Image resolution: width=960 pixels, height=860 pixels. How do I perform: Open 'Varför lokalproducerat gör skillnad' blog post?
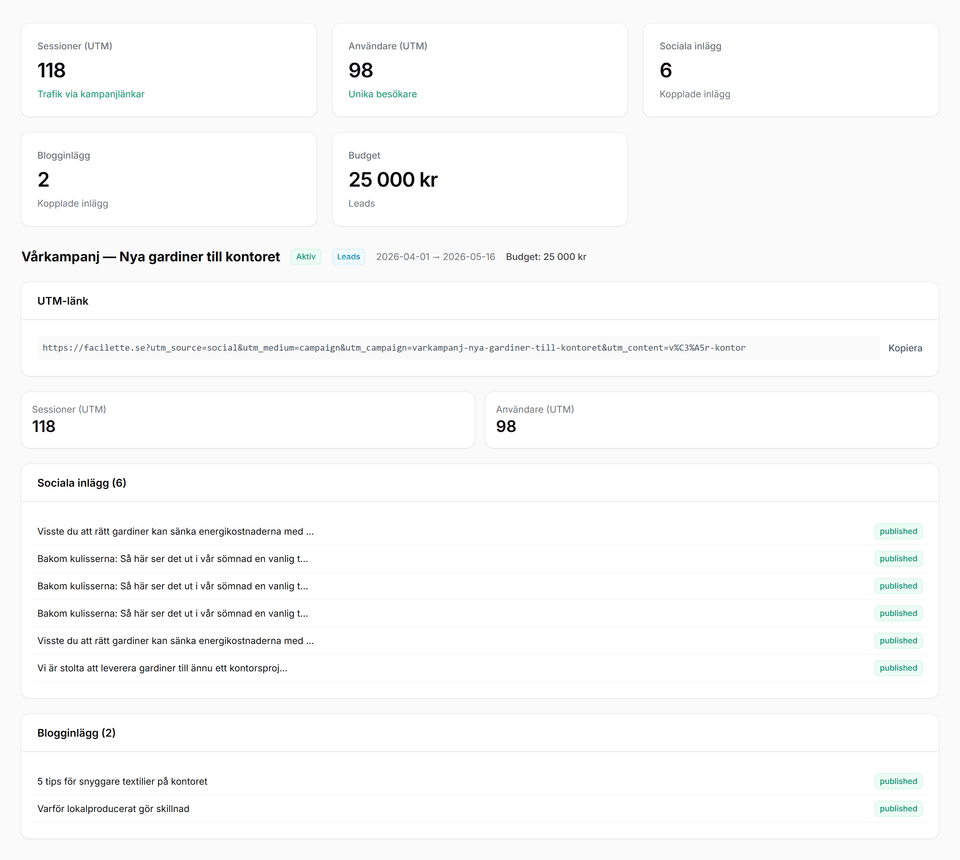(x=113, y=808)
